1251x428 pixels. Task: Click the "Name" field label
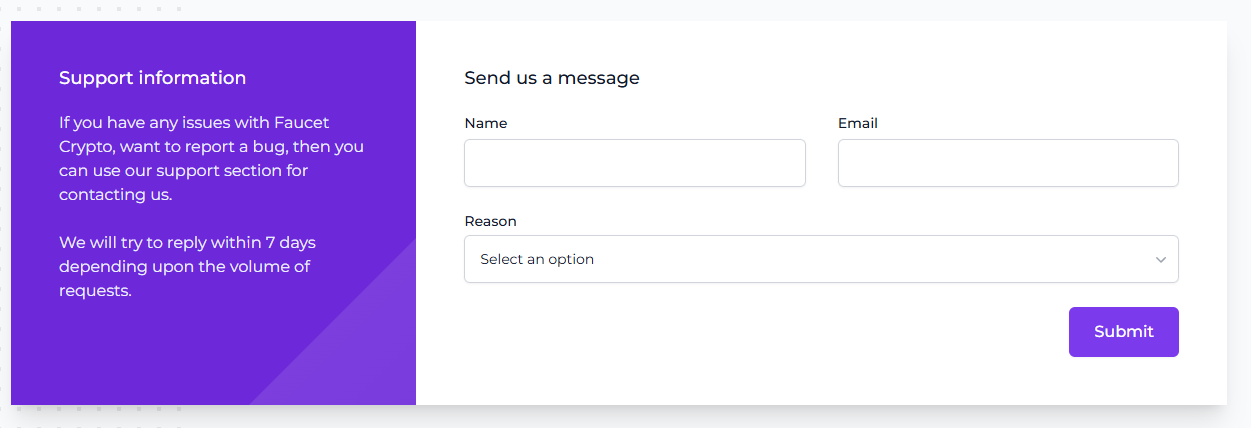click(486, 124)
